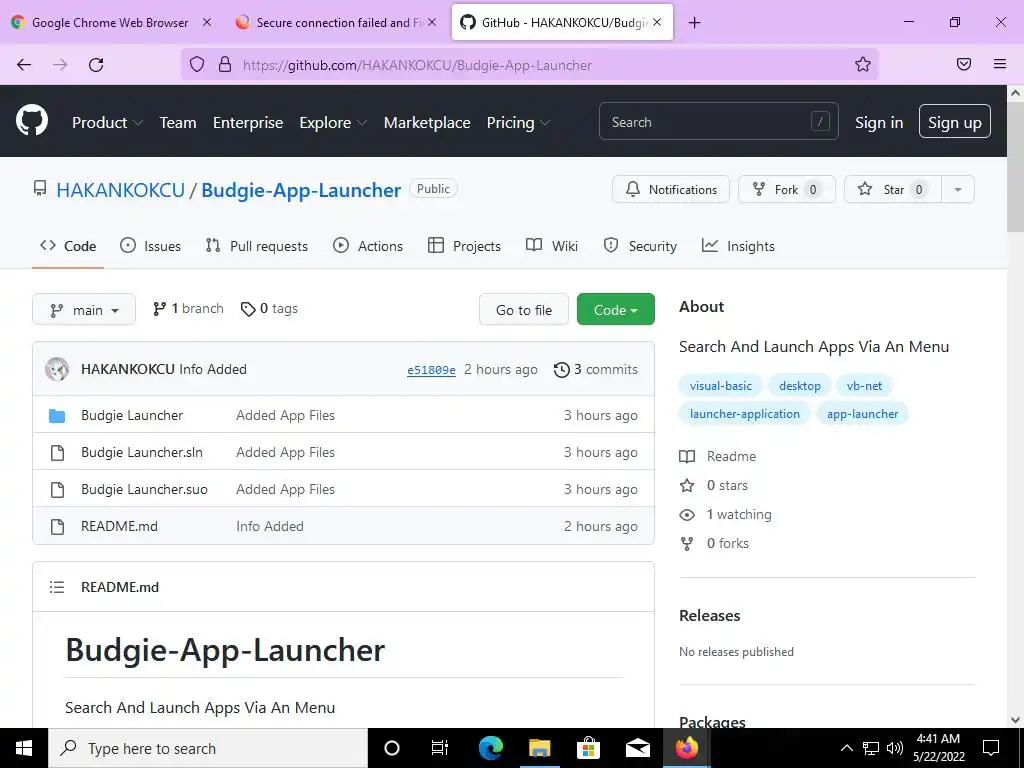Open Task View in the taskbar
1024x768 pixels.
click(x=440, y=748)
